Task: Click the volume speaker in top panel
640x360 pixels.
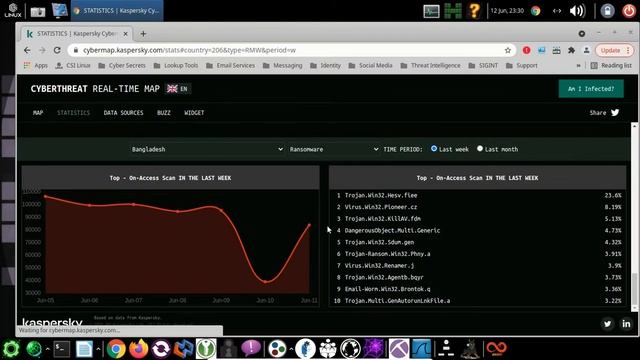Action: pyautogui.click(x=577, y=11)
